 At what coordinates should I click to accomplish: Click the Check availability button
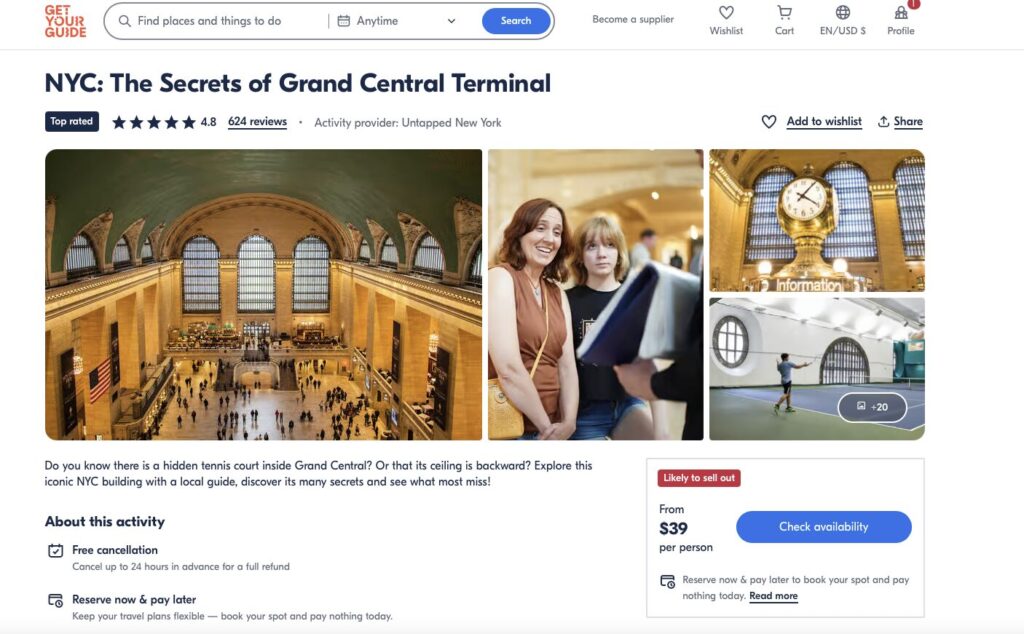[x=824, y=527]
